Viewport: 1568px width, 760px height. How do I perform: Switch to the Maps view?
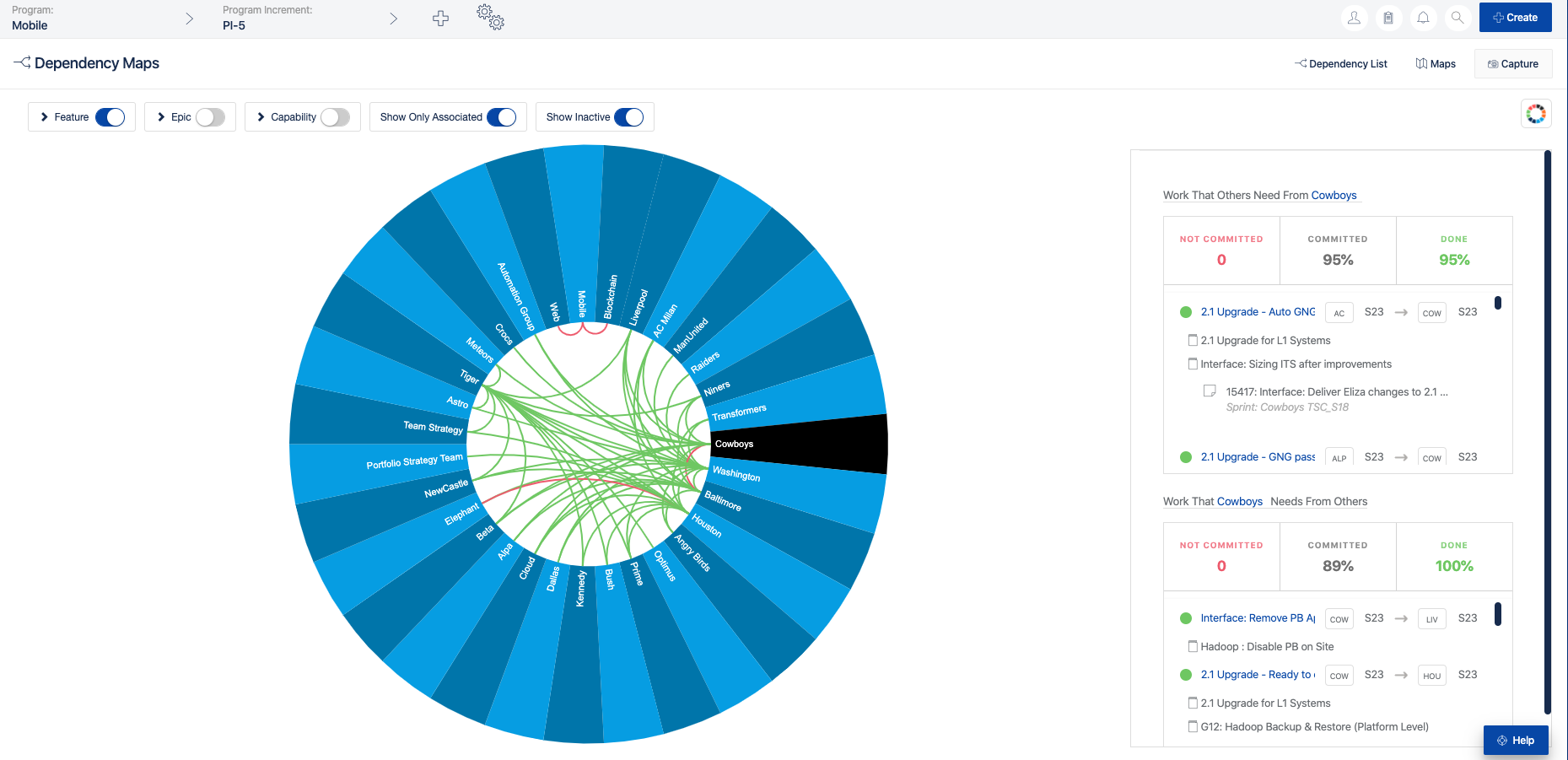tap(1436, 64)
